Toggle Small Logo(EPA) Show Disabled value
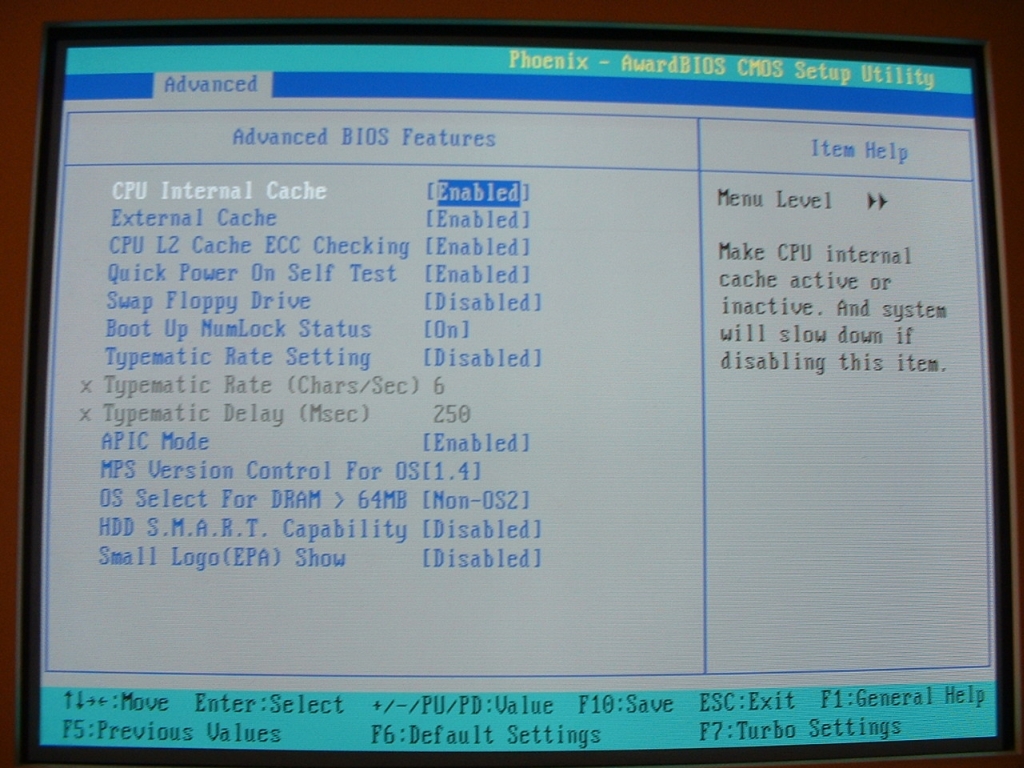Viewport: 1024px width, 768px height. [x=482, y=558]
